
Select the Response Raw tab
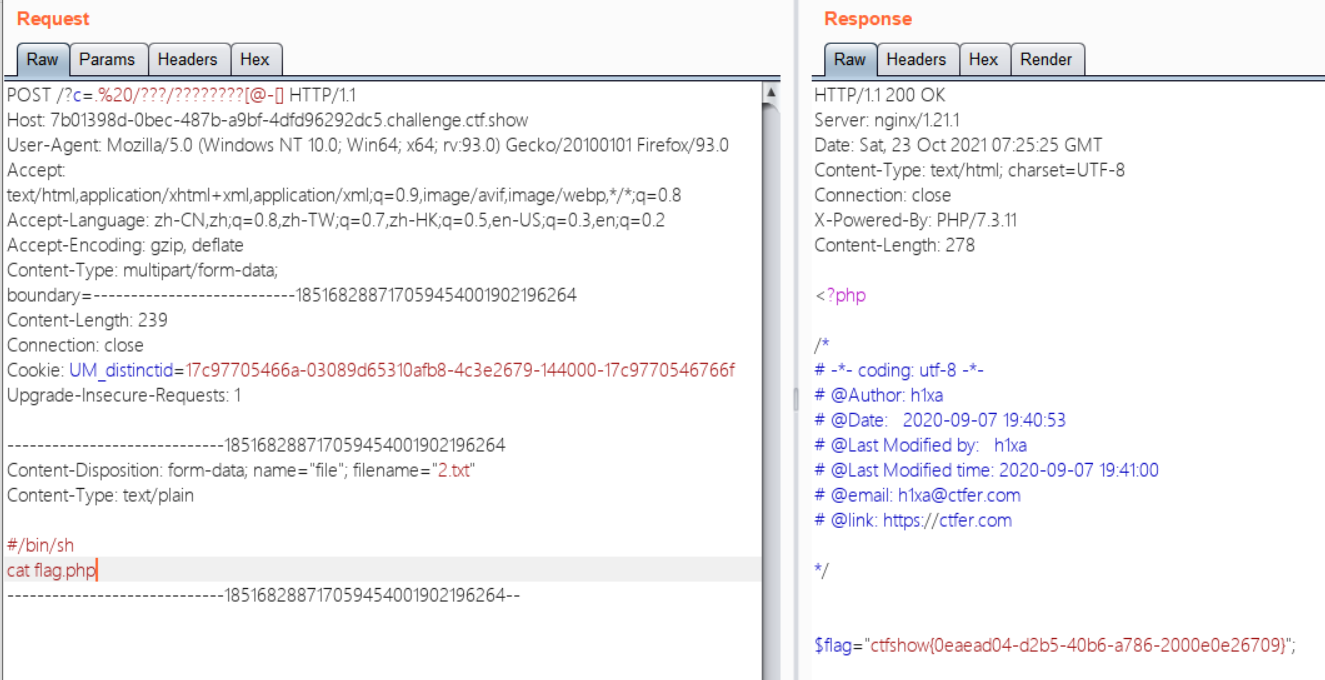pyautogui.click(x=849, y=59)
